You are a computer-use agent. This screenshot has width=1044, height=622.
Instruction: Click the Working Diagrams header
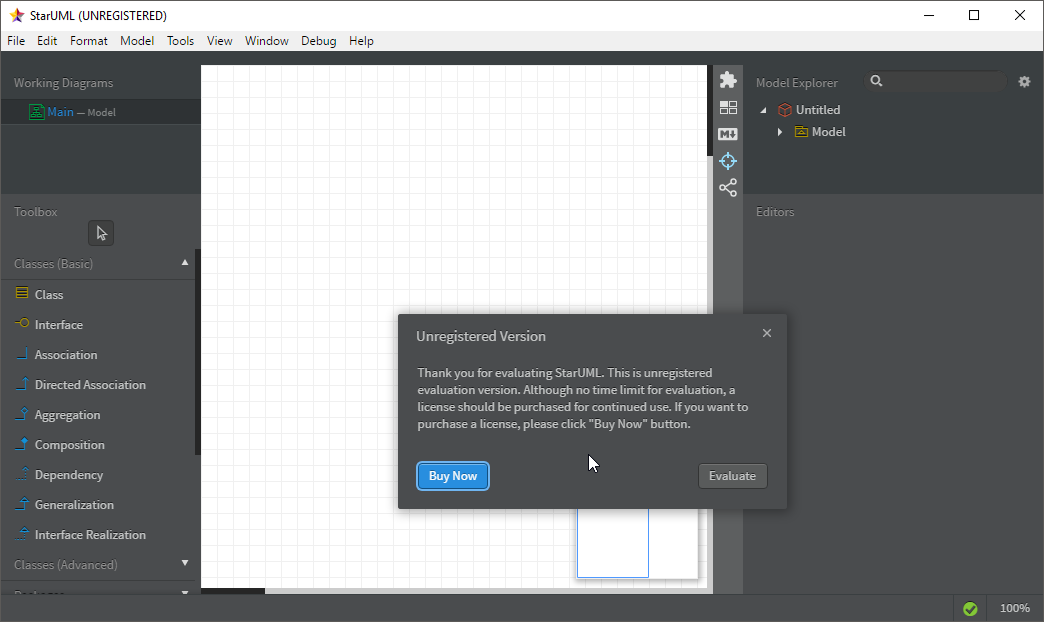coord(63,83)
